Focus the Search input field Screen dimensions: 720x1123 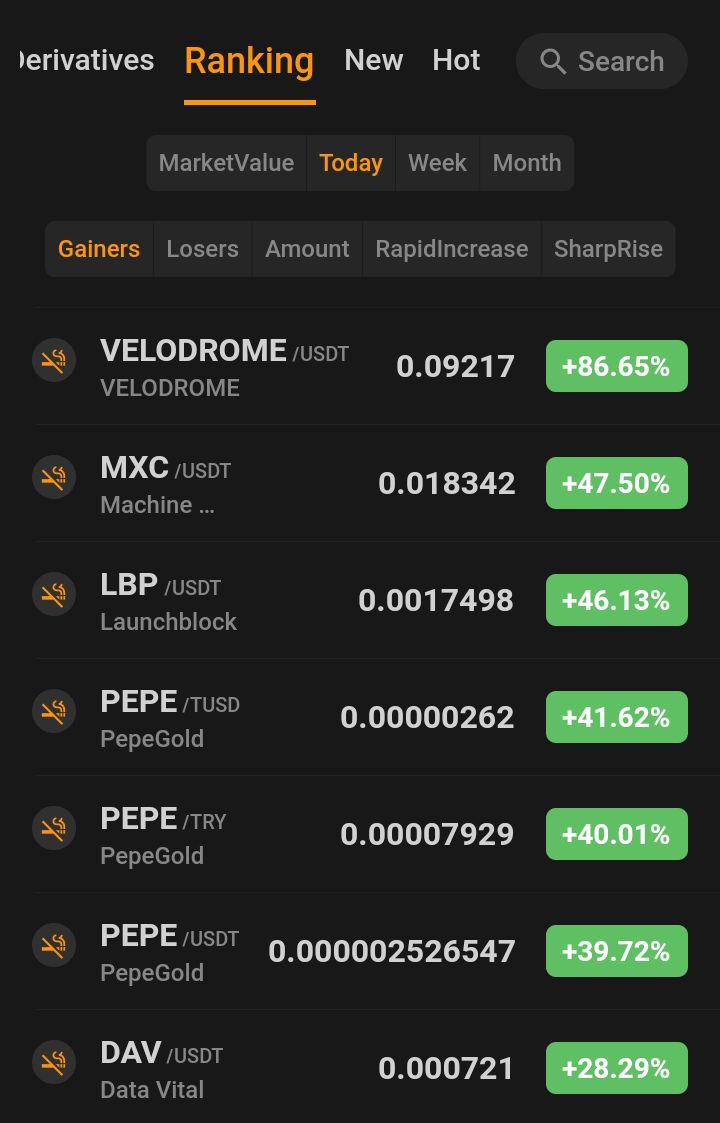click(602, 61)
